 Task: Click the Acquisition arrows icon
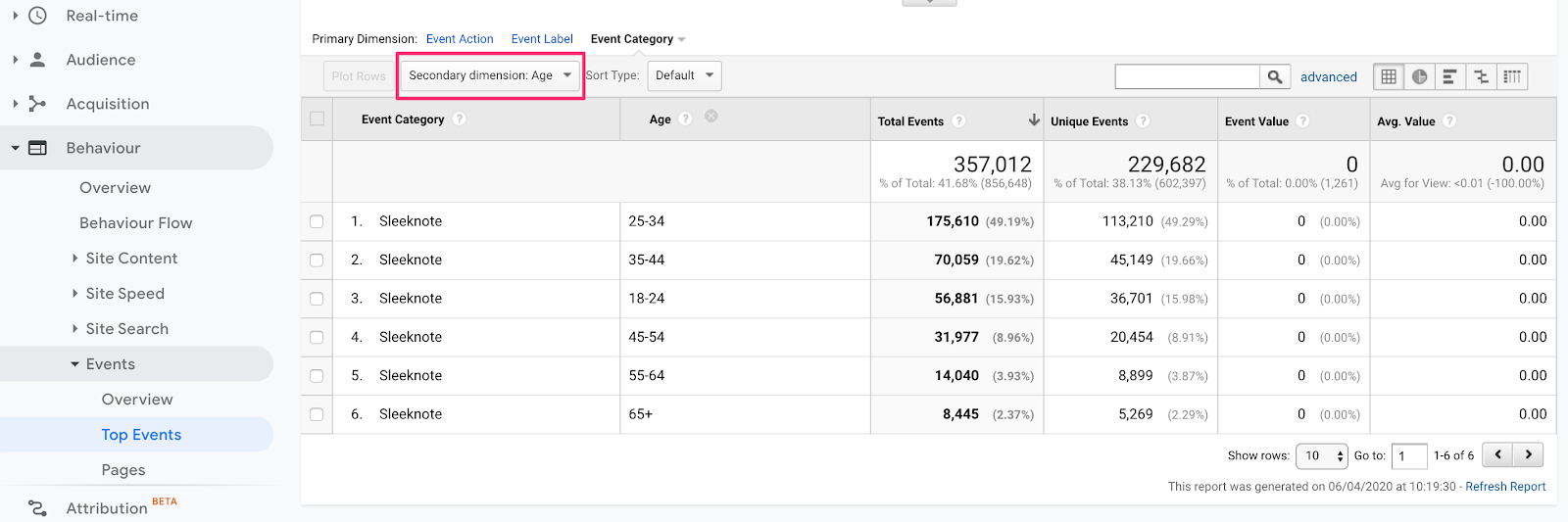(x=37, y=104)
